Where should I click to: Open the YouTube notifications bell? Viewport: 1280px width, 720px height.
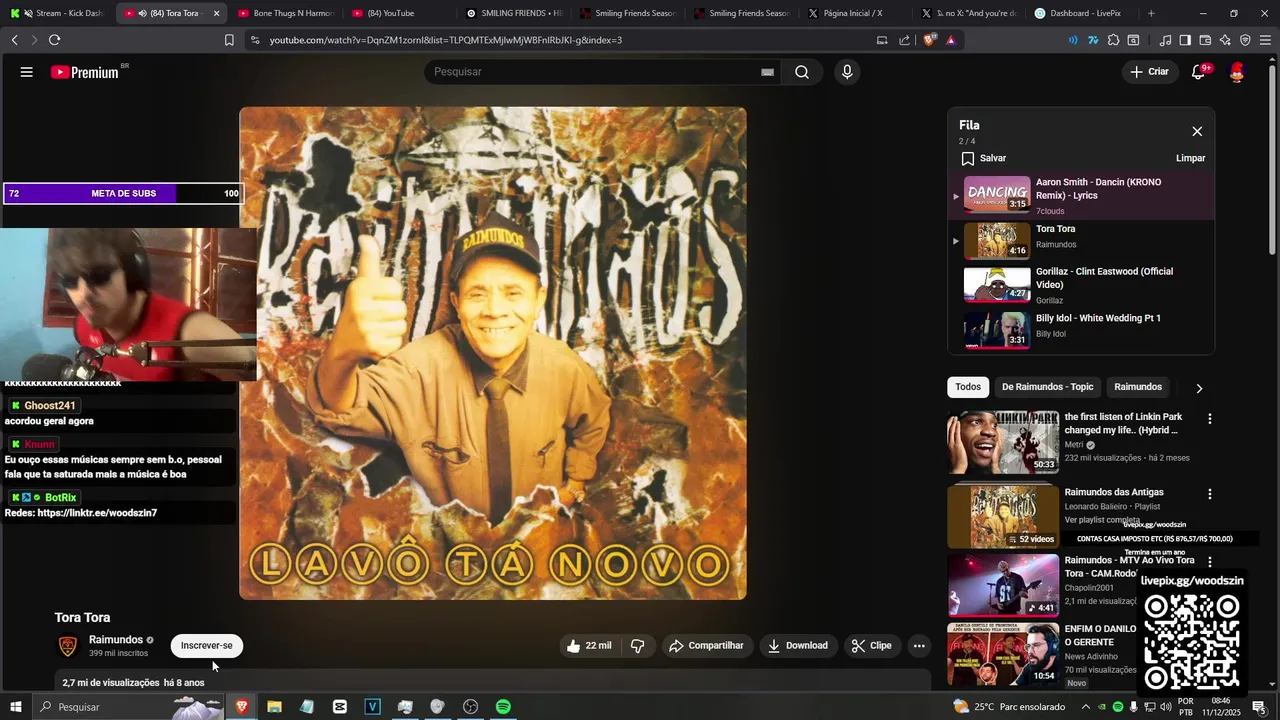pos(1199,72)
